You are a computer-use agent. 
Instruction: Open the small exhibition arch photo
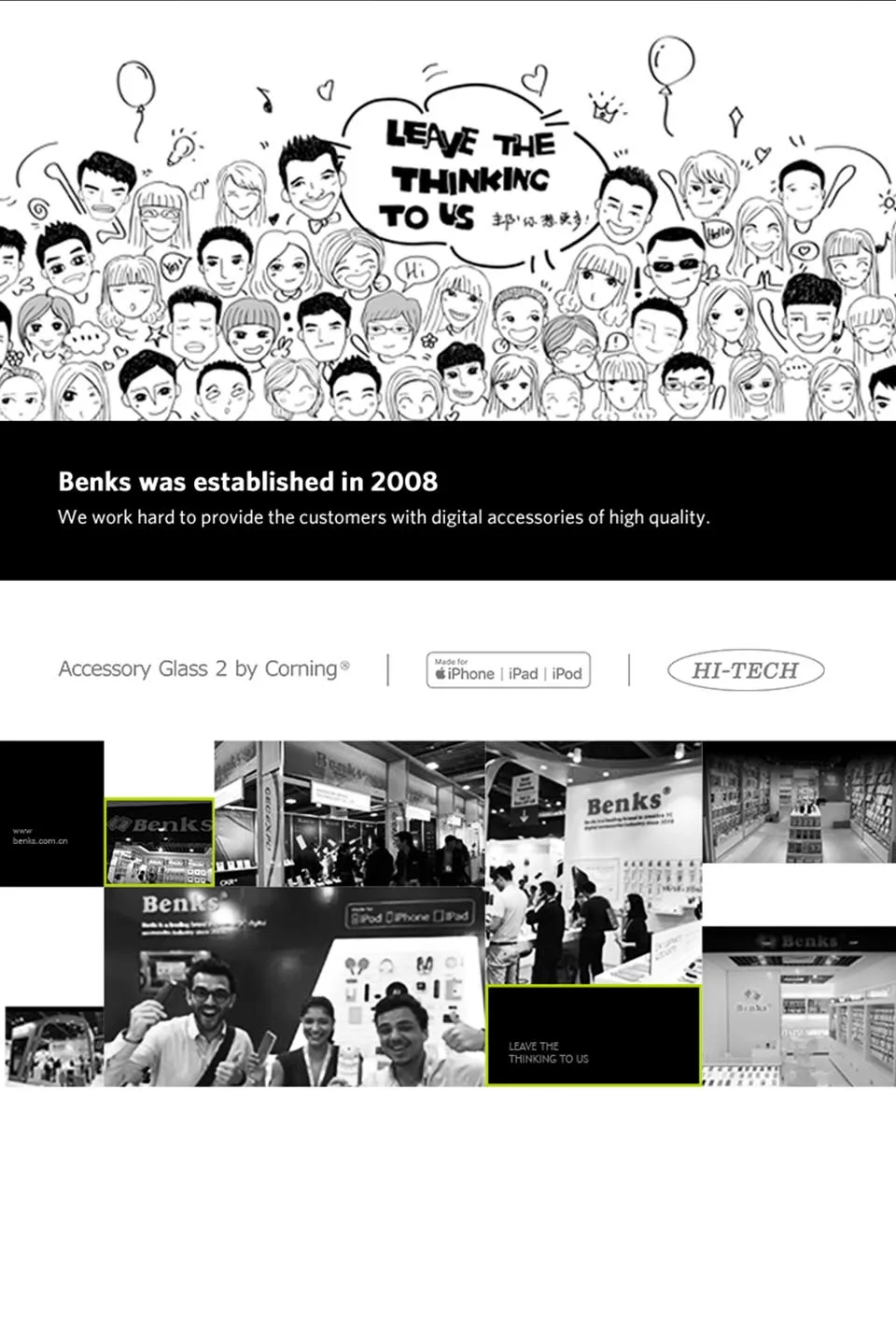(53, 1047)
